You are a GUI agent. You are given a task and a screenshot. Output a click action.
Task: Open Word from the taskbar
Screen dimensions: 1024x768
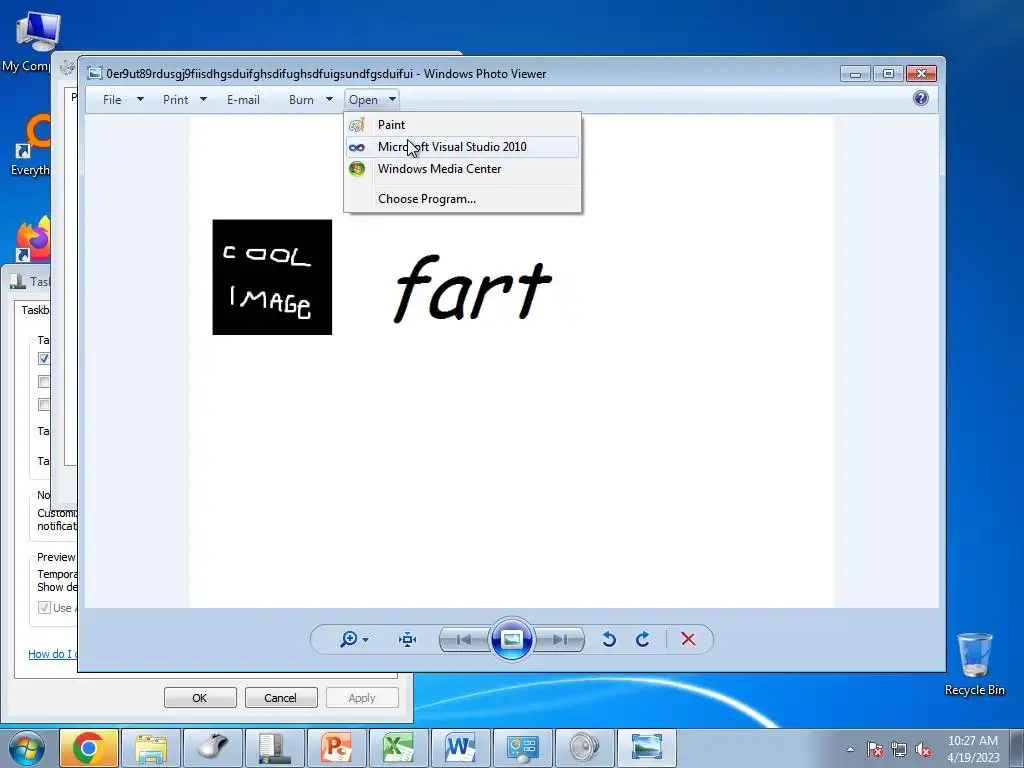pyautogui.click(x=460, y=748)
